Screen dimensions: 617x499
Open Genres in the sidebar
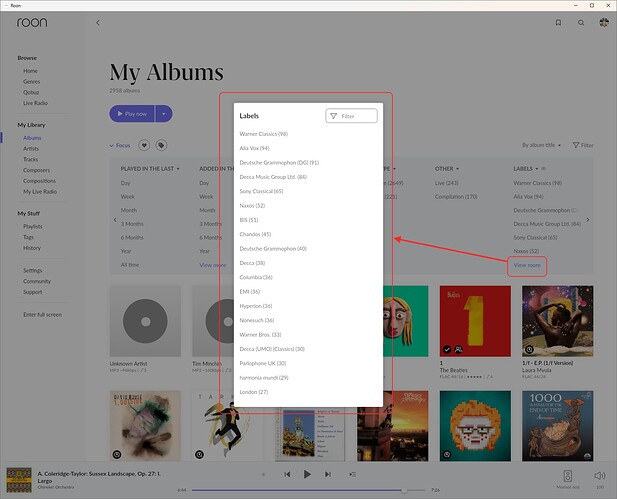pyautogui.click(x=31, y=81)
